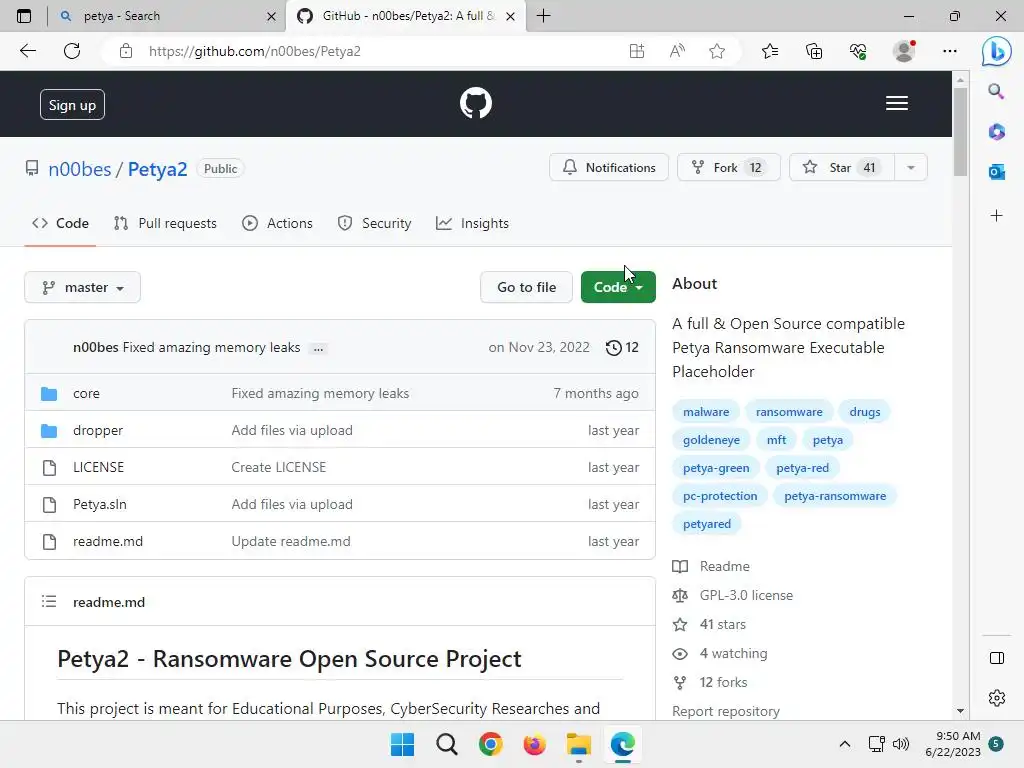Open Edge Settings and more menu

coord(950,51)
